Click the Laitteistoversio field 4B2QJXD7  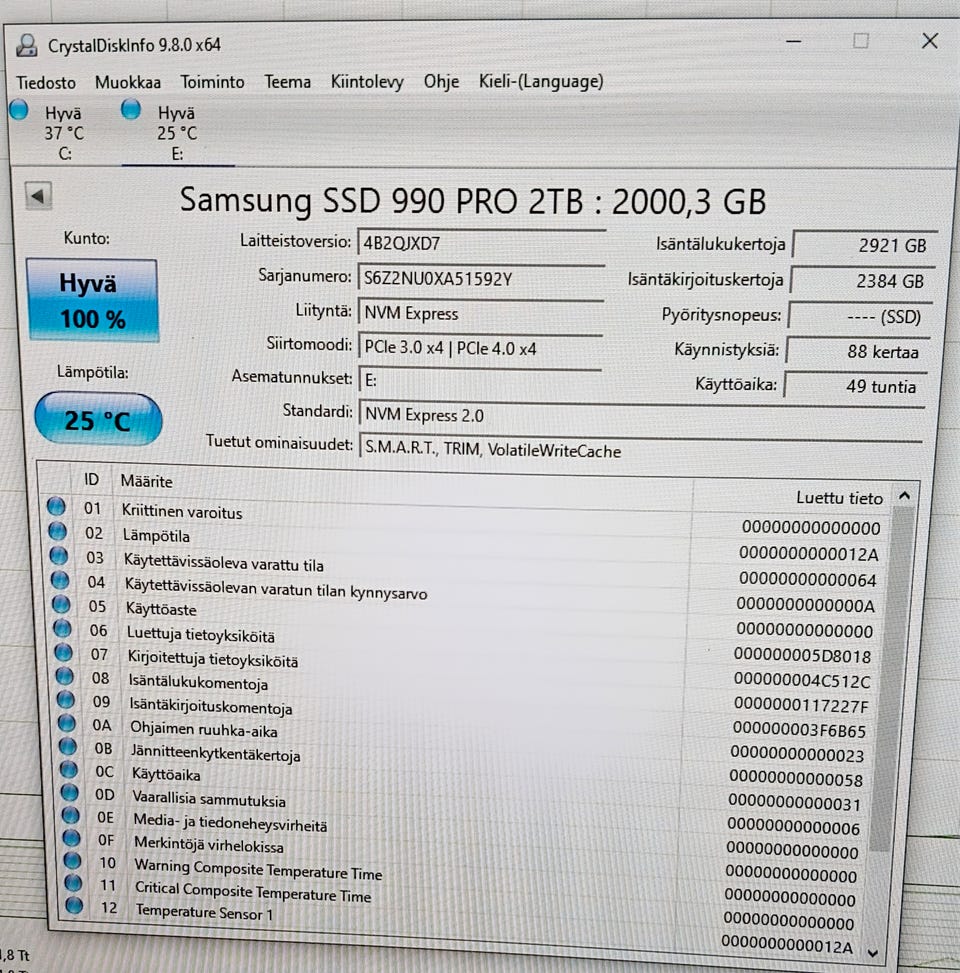(481, 243)
